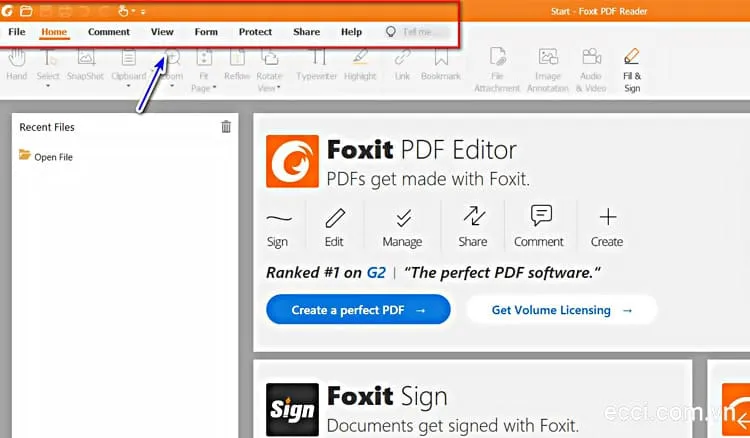Click the Tell me search field
Screen dimensions: 750x438
pos(418,32)
